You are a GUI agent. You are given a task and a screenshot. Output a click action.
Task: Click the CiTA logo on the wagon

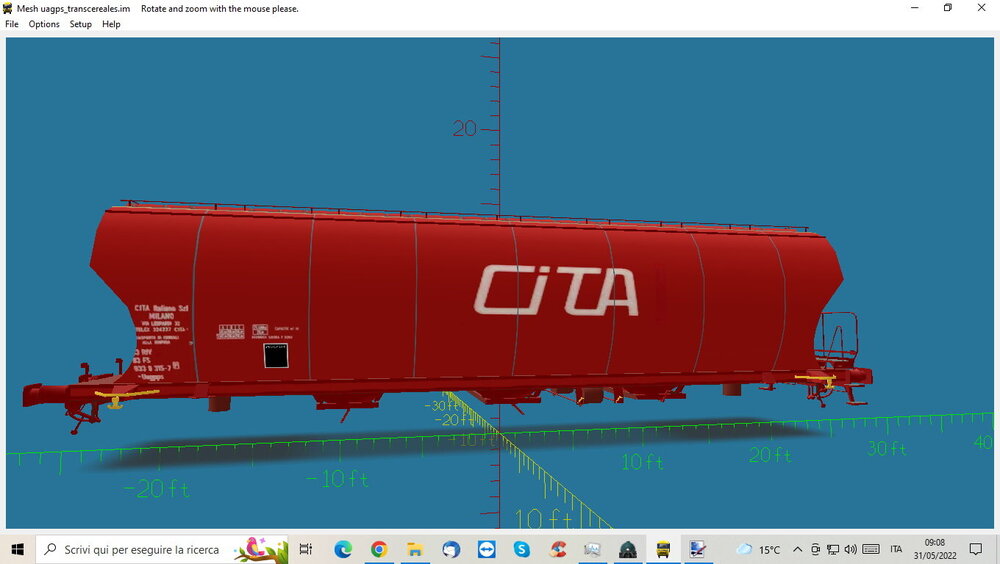556,292
